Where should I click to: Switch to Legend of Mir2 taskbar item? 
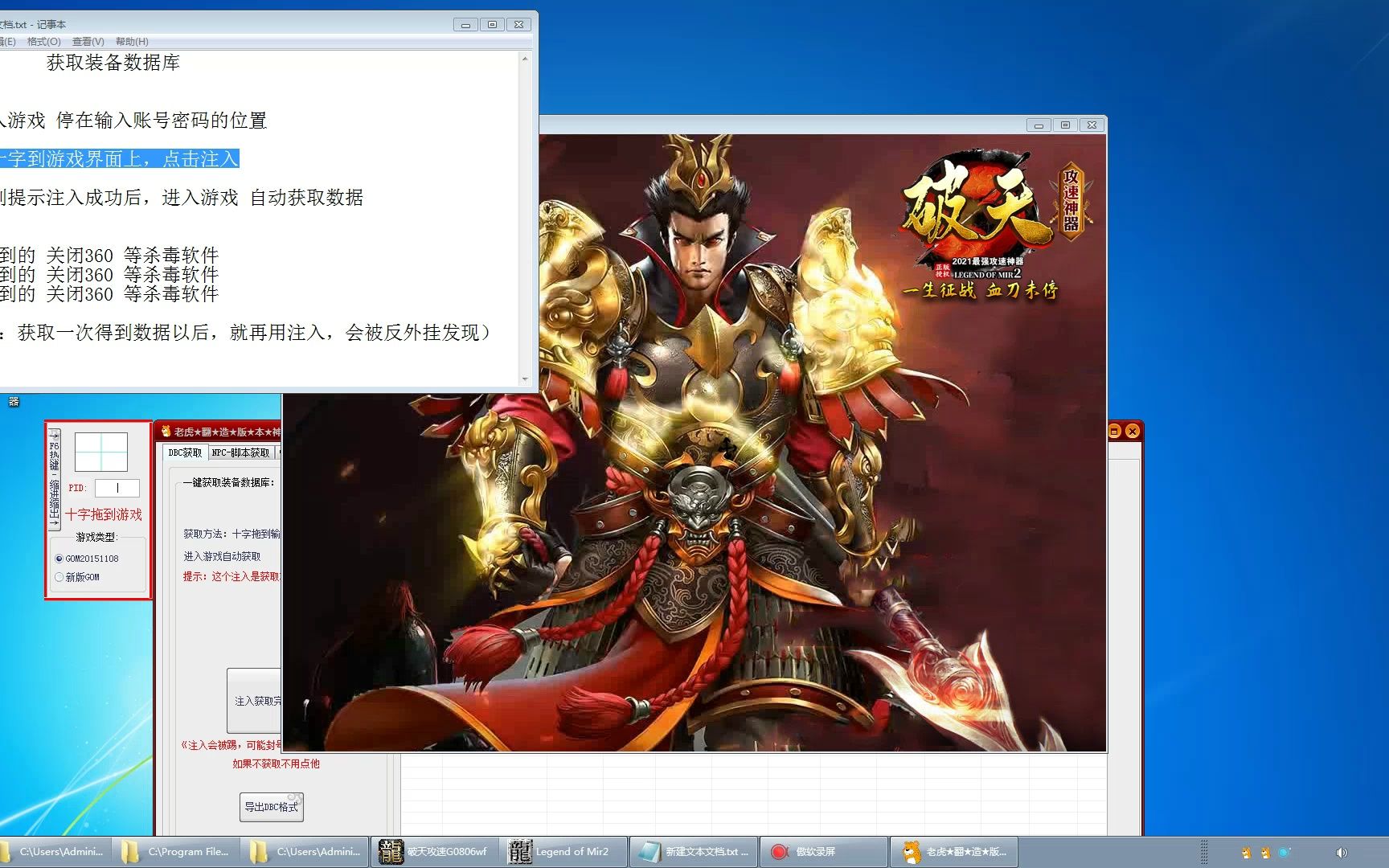(x=563, y=852)
